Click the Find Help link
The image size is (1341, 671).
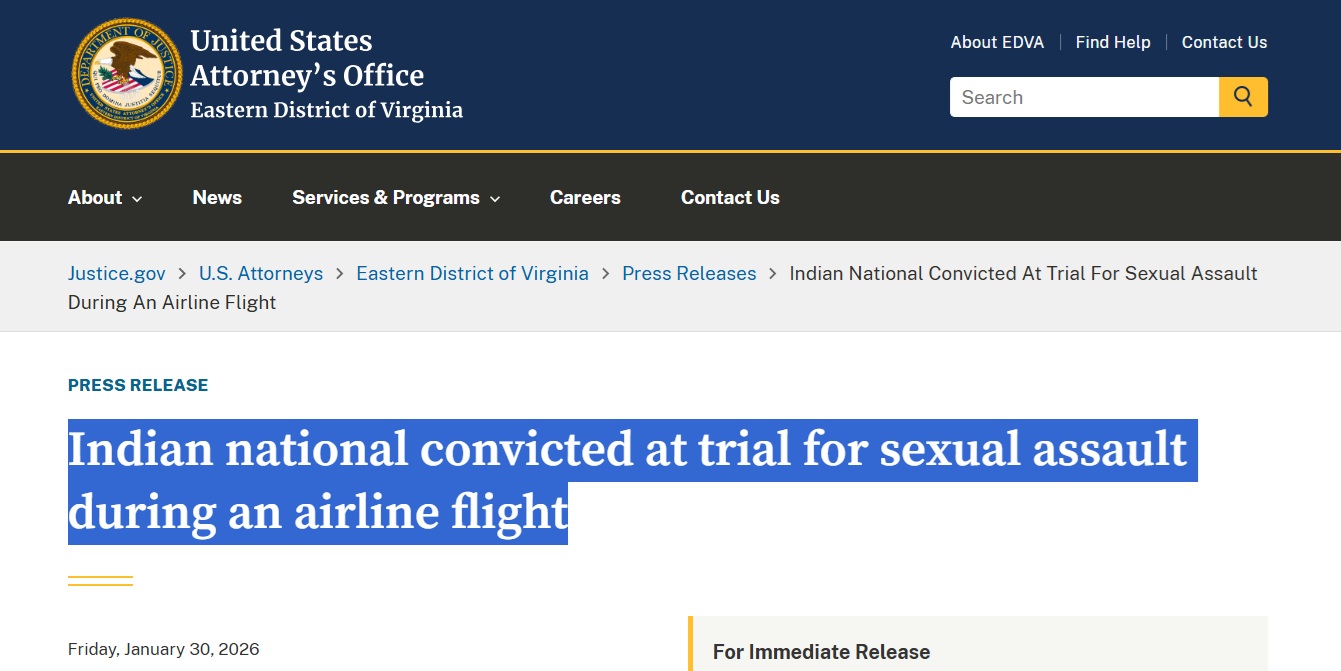pos(1113,42)
